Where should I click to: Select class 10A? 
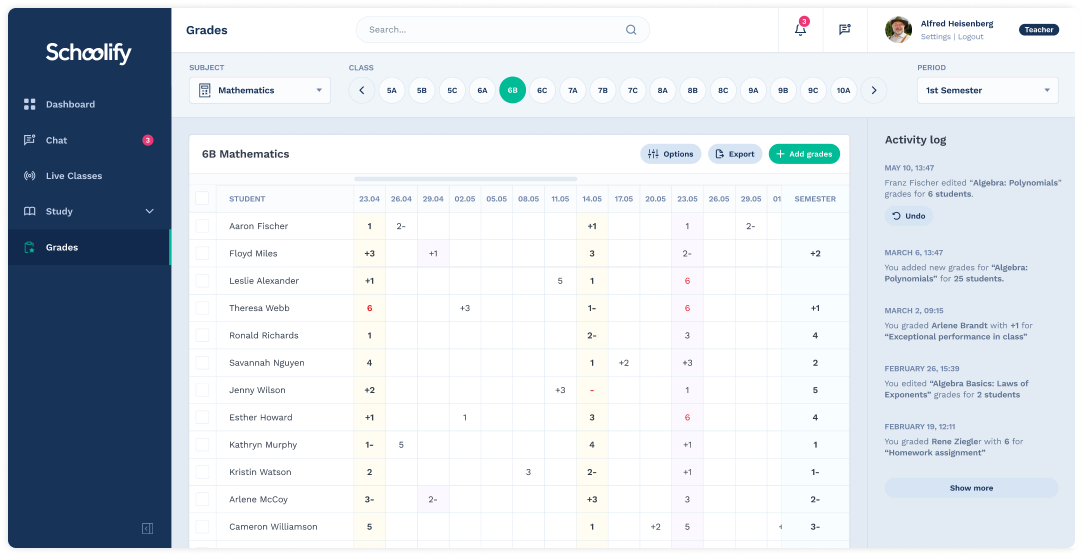(x=843, y=90)
